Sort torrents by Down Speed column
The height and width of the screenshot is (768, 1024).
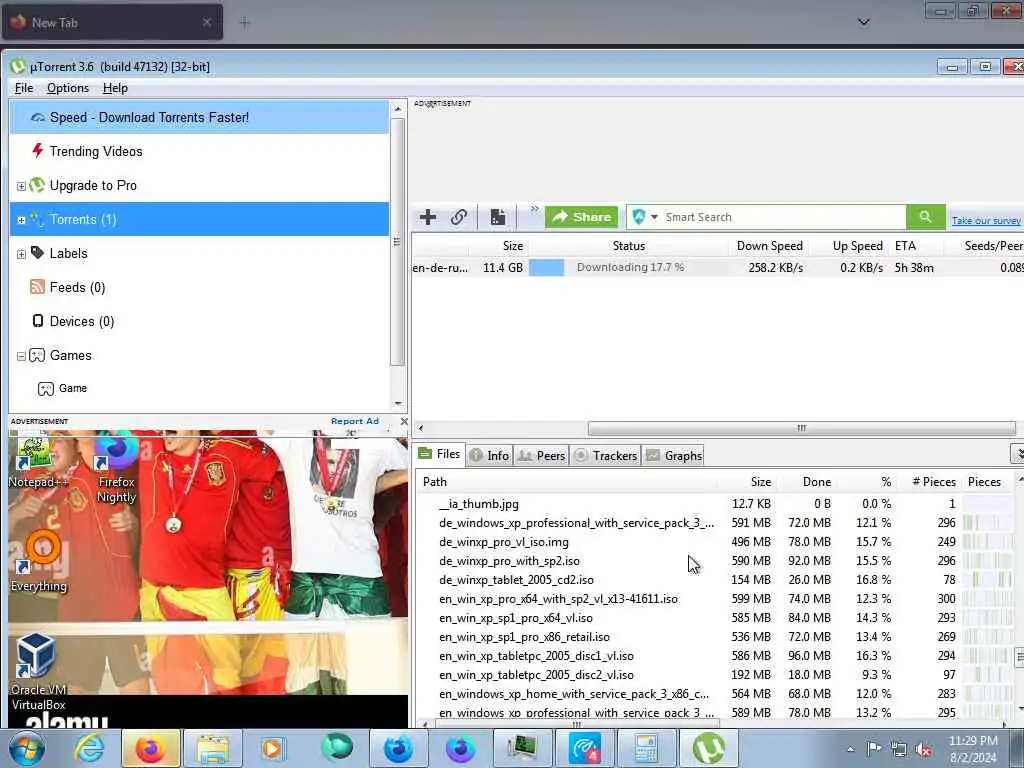tap(769, 246)
